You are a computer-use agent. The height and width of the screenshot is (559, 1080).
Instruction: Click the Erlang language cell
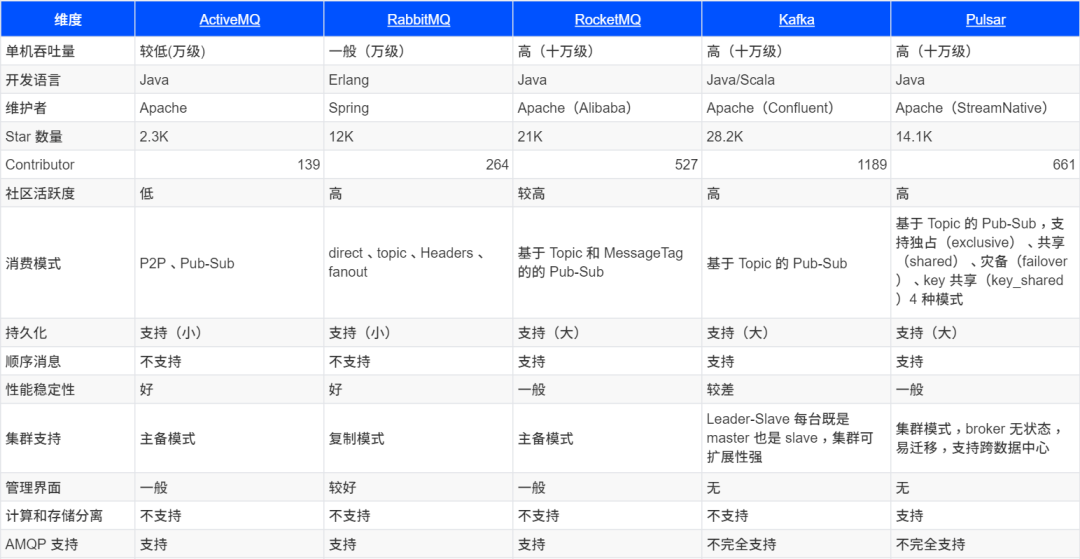418,80
